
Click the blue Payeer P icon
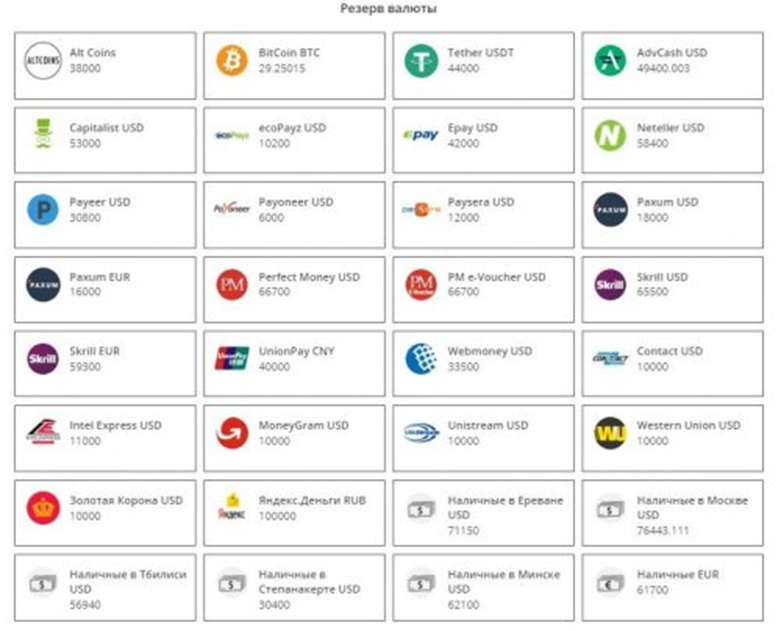tap(43, 209)
